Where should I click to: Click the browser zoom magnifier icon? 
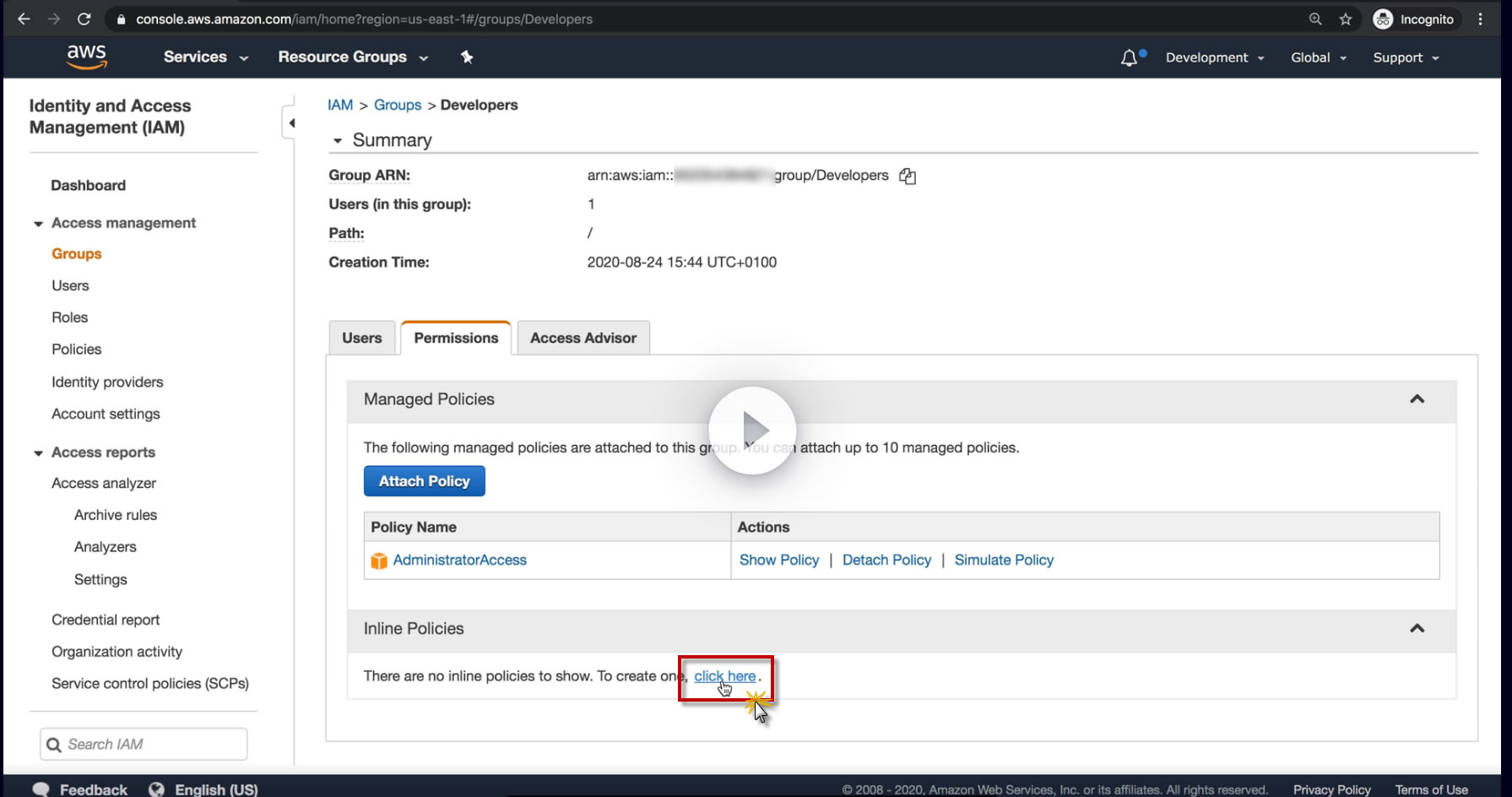tap(1315, 19)
